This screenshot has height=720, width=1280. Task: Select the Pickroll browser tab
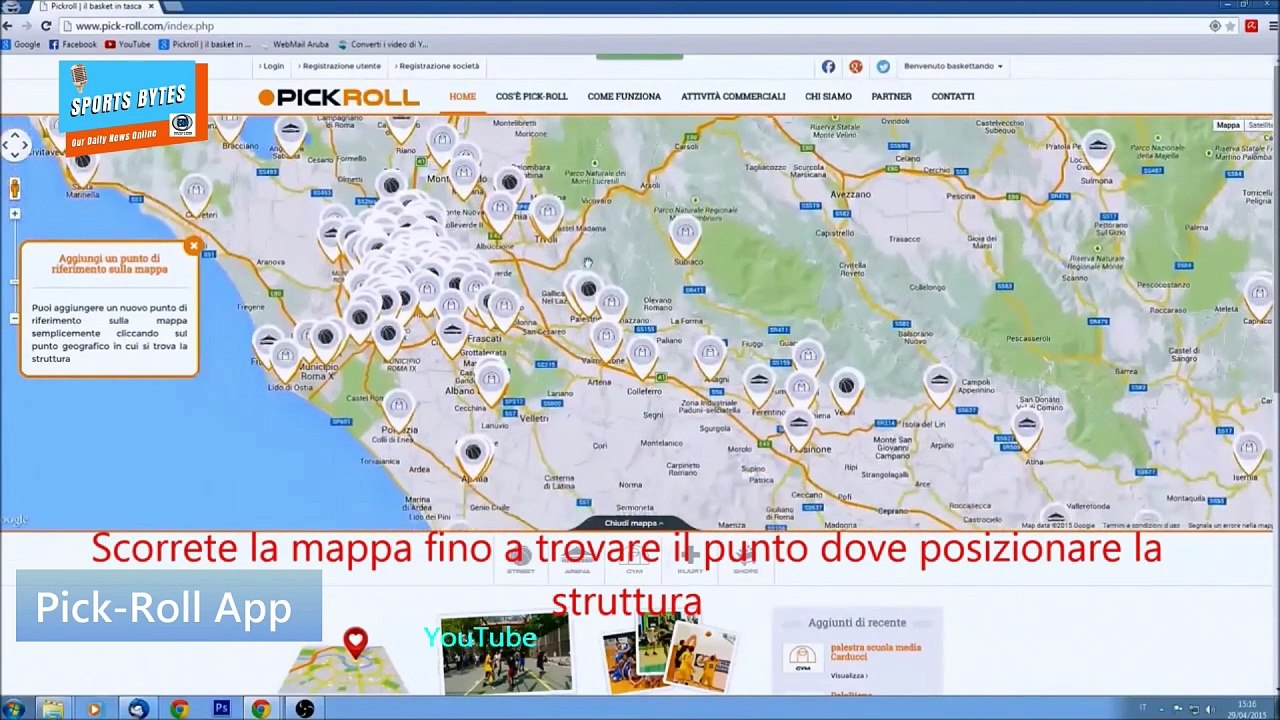tap(97, 6)
